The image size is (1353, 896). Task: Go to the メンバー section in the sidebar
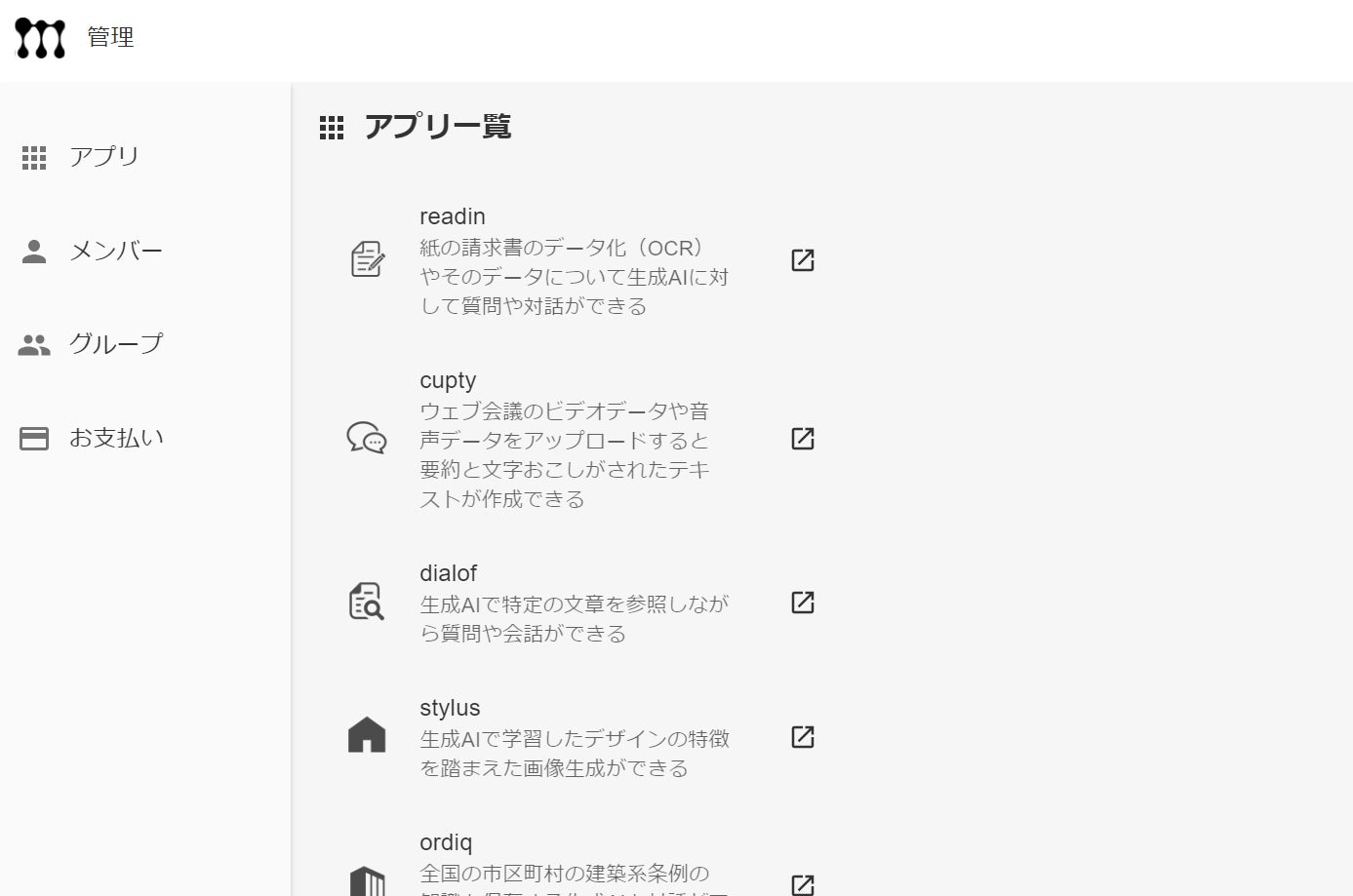click(115, 252)
